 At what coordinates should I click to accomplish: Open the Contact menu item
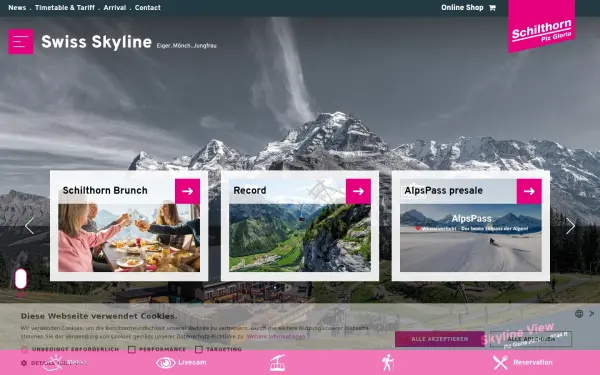coord(148,8)
